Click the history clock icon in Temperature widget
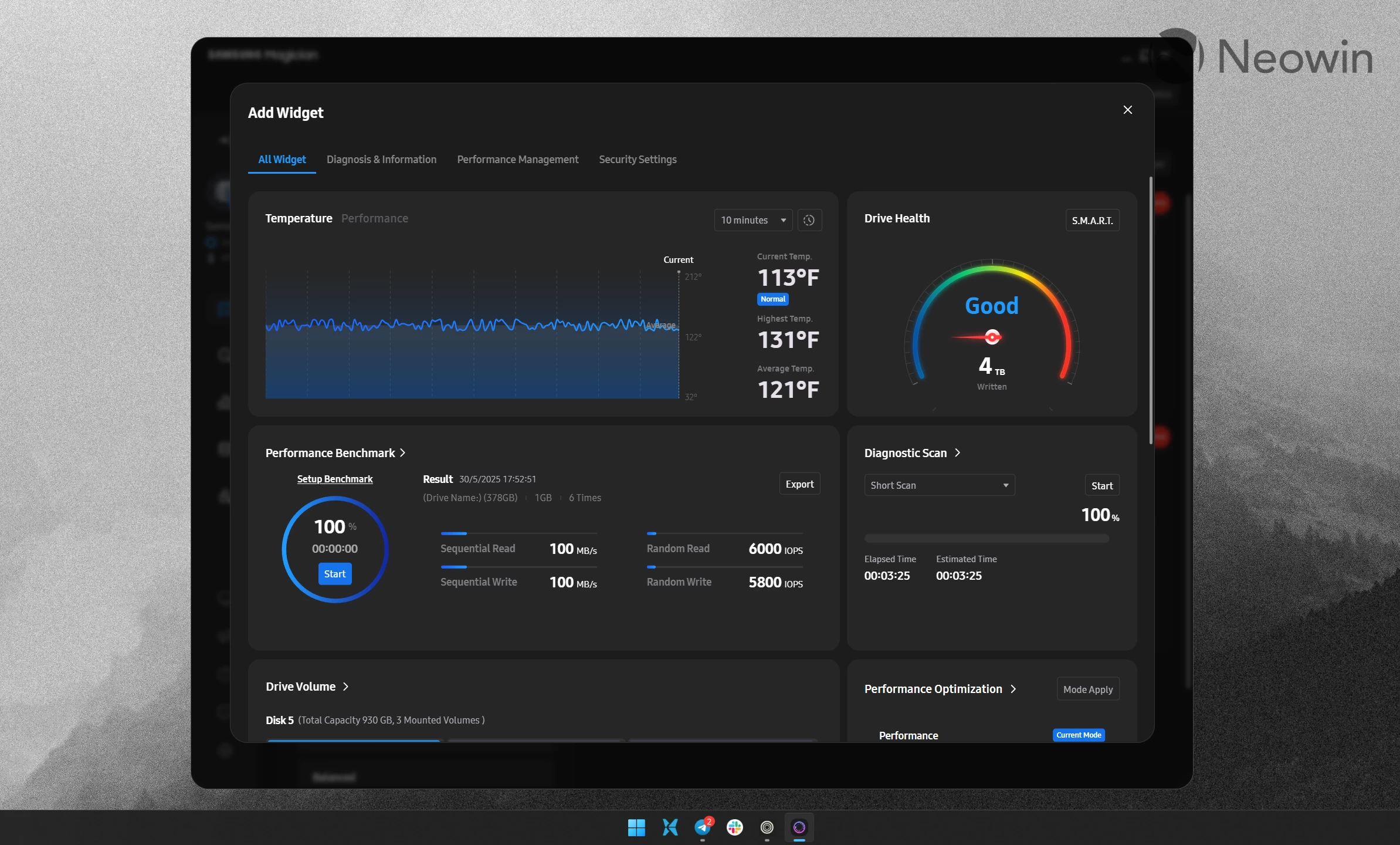This screenshot has height=845, width=1400. coord(809,220)
